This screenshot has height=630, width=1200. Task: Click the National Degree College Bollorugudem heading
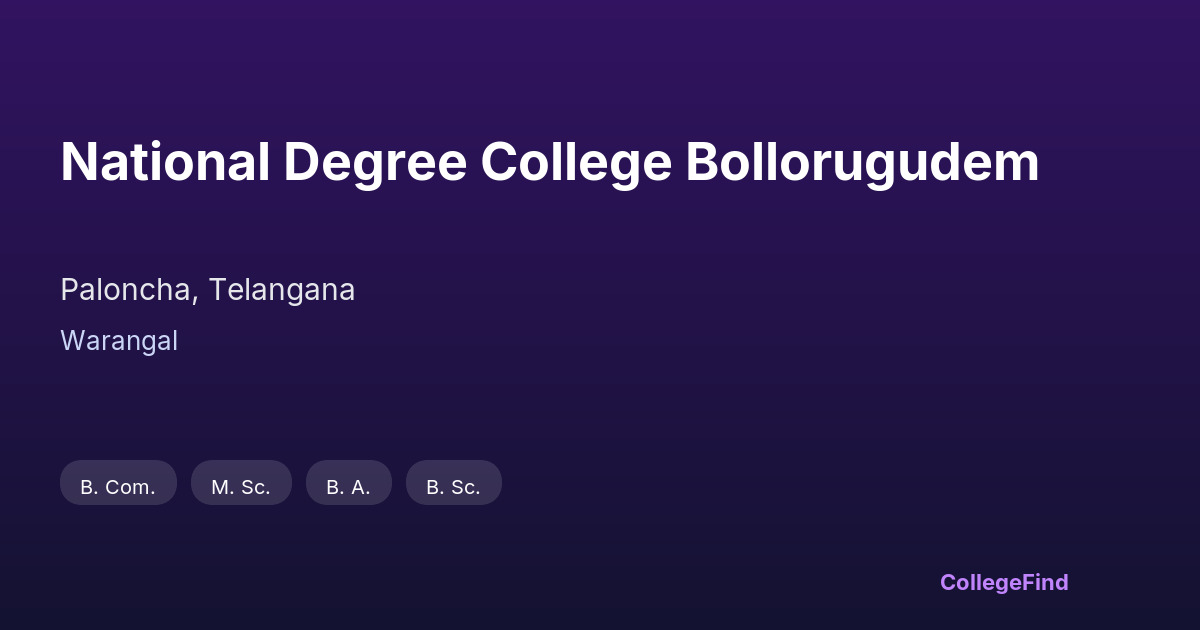pos(549,162)
